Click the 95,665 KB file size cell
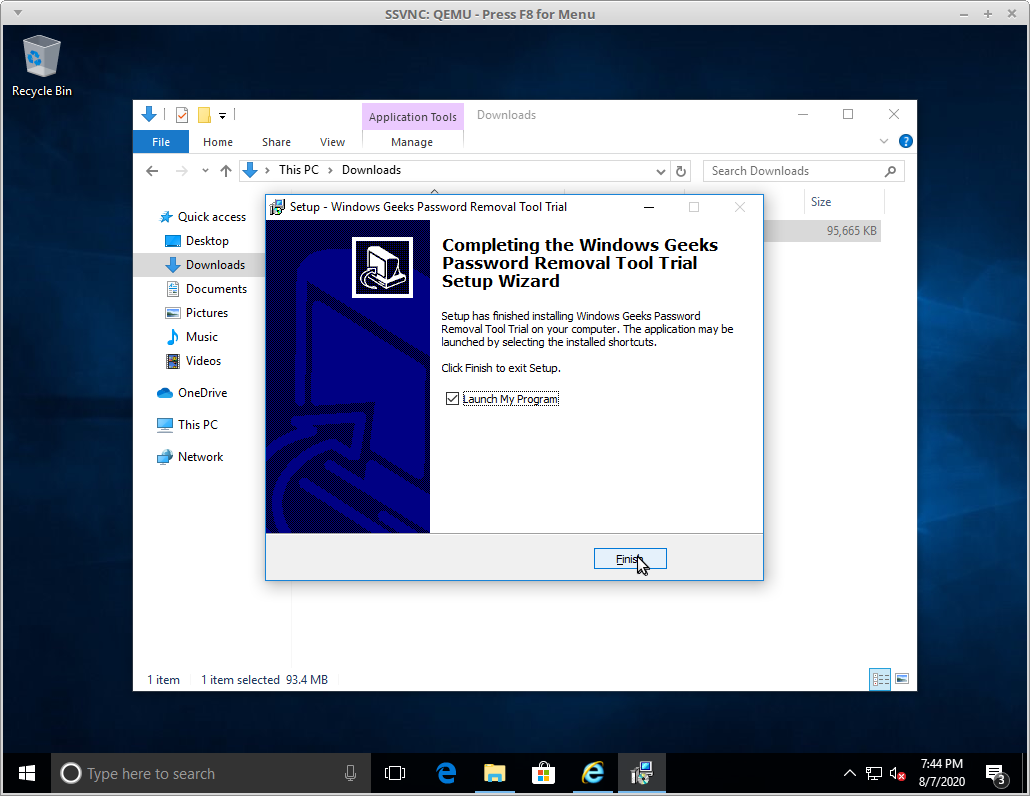The width and height of the screenshot is (1030, 796). coord(851,231)
